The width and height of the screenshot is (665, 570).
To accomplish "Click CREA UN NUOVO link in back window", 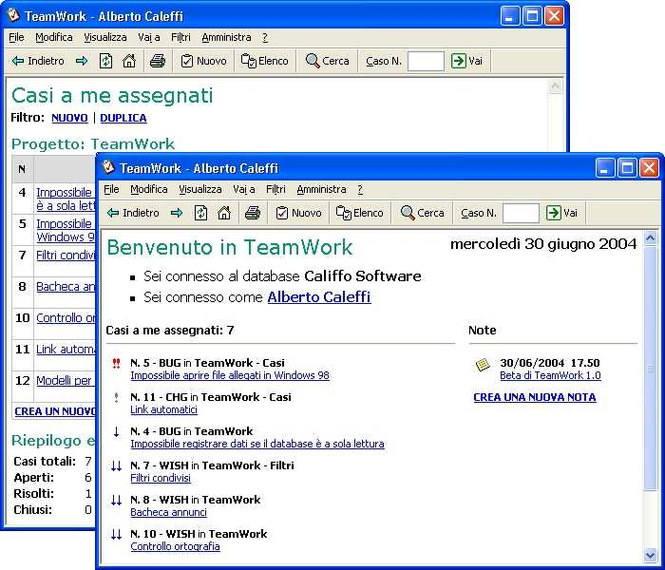I will tap(55, 411).
